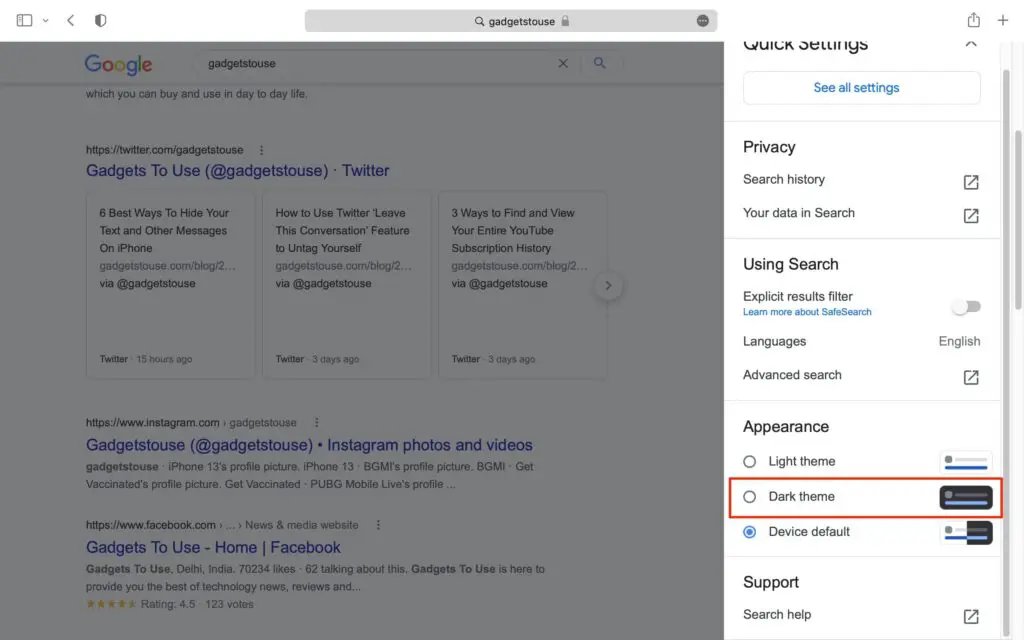Go back using the Safari back arrow

tap(71, 20)
